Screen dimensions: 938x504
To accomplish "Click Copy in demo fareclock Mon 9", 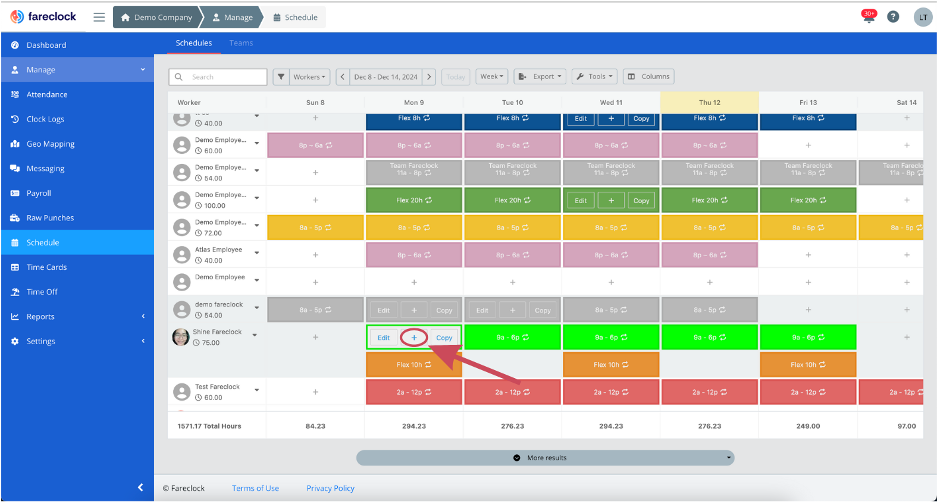I will [x=444, y=310].
